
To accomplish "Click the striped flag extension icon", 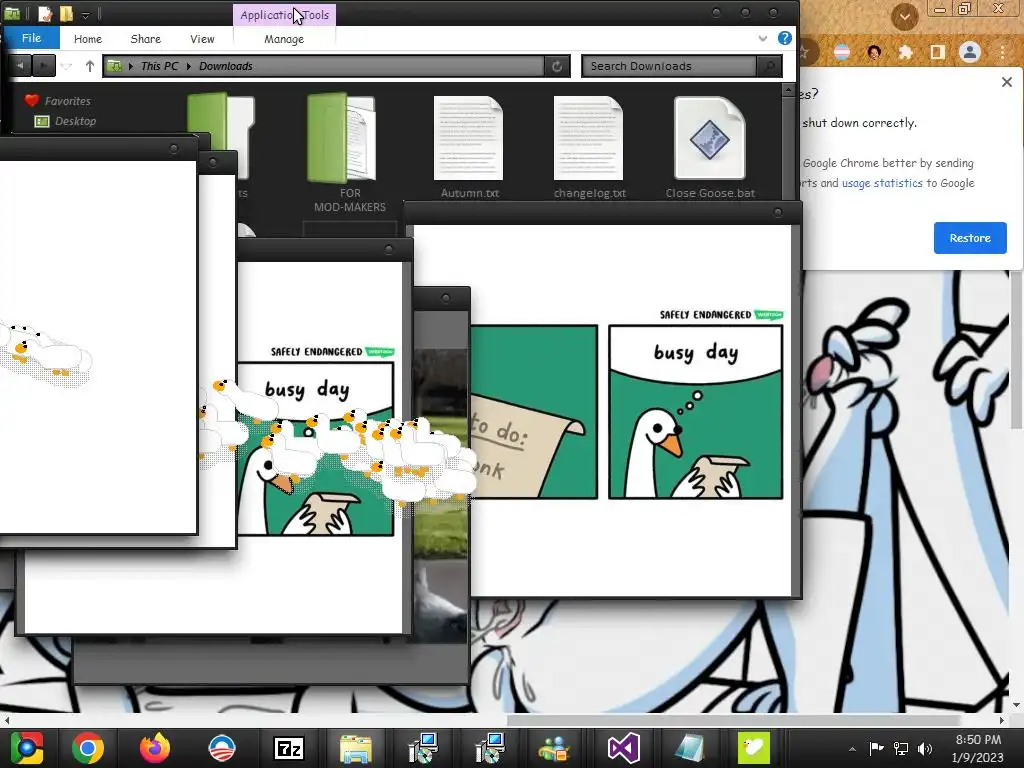I will (842, 52).
